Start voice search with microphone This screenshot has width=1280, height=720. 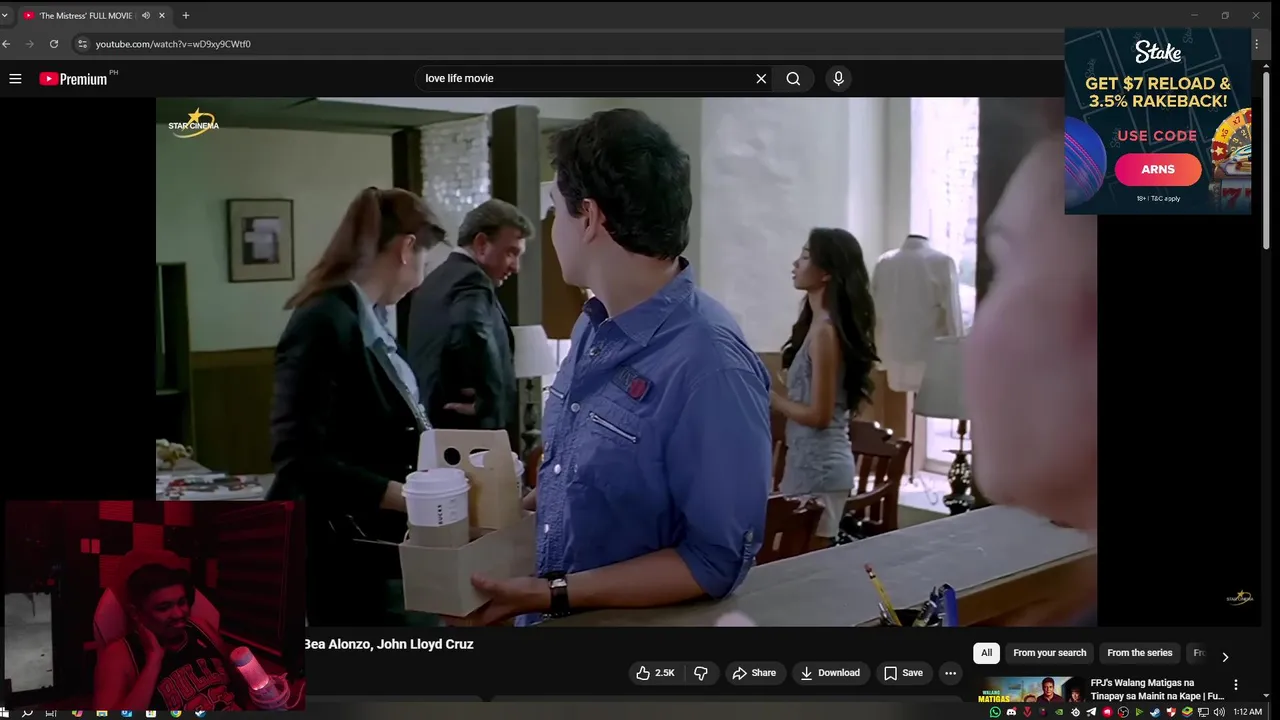838,78
